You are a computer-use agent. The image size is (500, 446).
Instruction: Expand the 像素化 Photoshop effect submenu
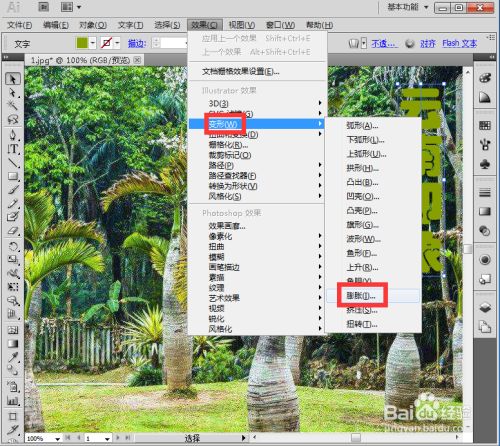256,236
